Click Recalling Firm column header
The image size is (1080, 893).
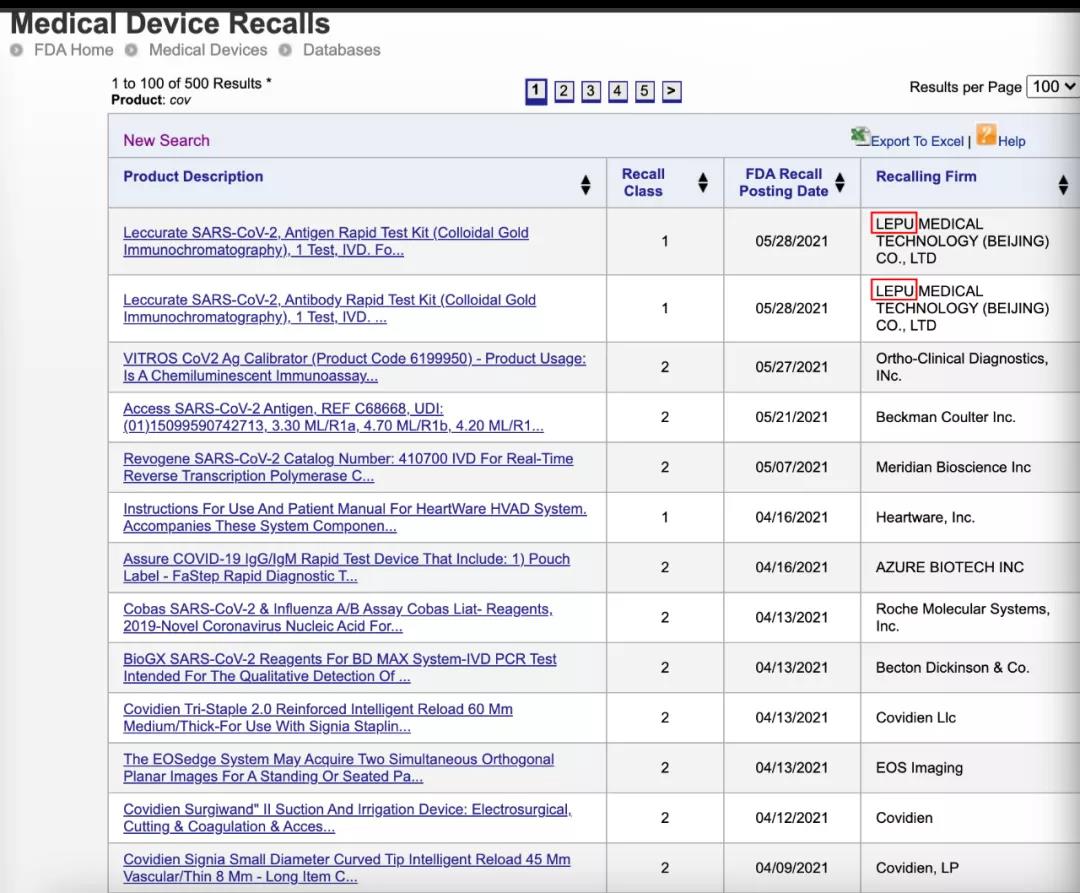926,176
